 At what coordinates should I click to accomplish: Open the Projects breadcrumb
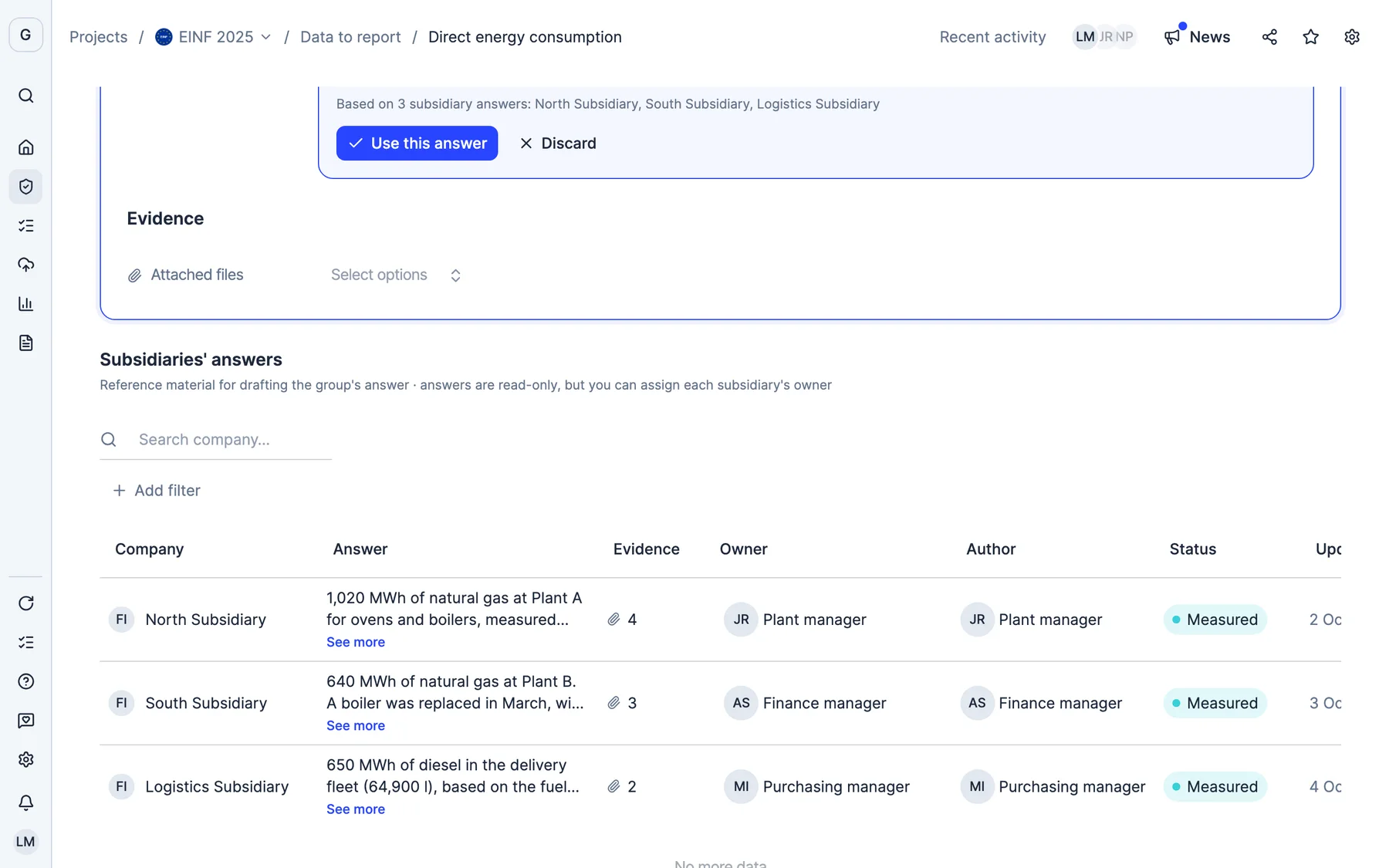pyautogui.click(x=98, y=37)
